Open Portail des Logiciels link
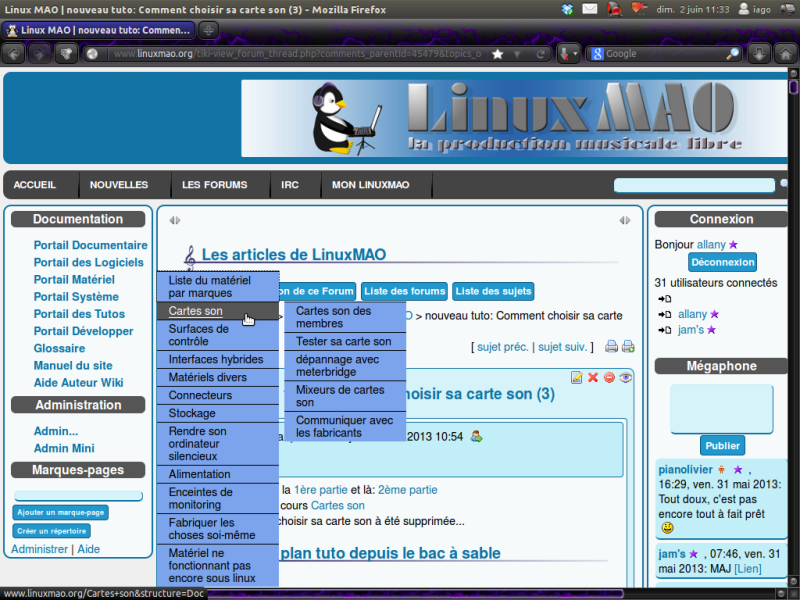Viewport: 800px width, 600px height. (x=89, y=262)
